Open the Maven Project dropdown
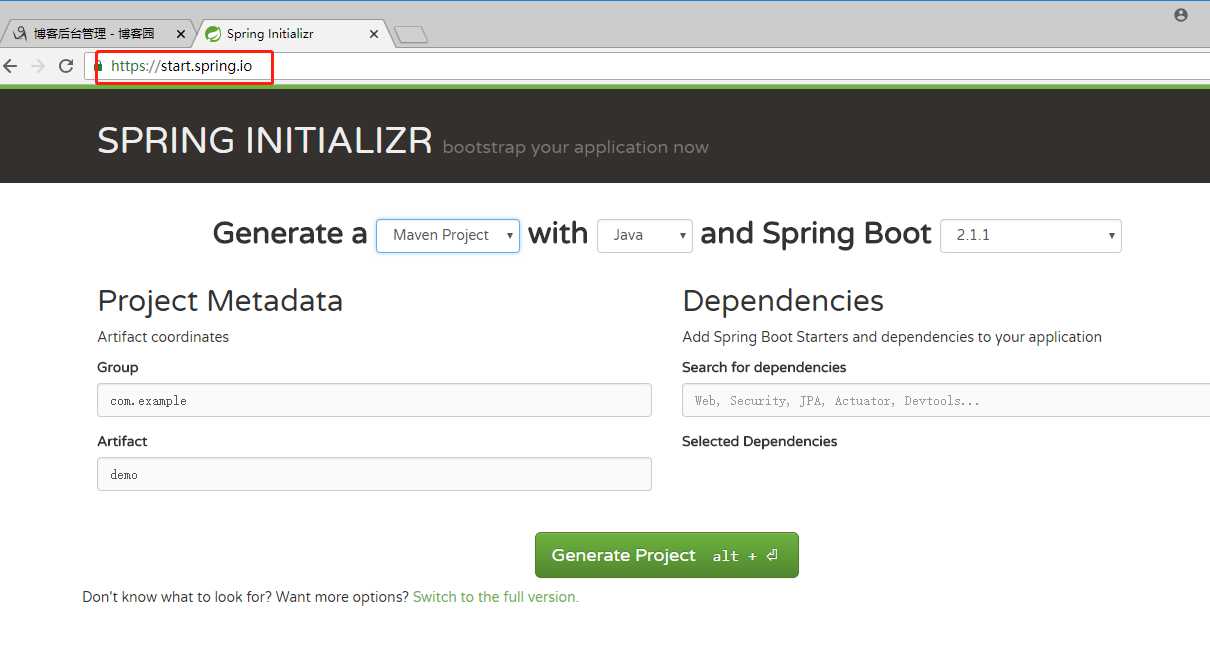 coord(448,236)
